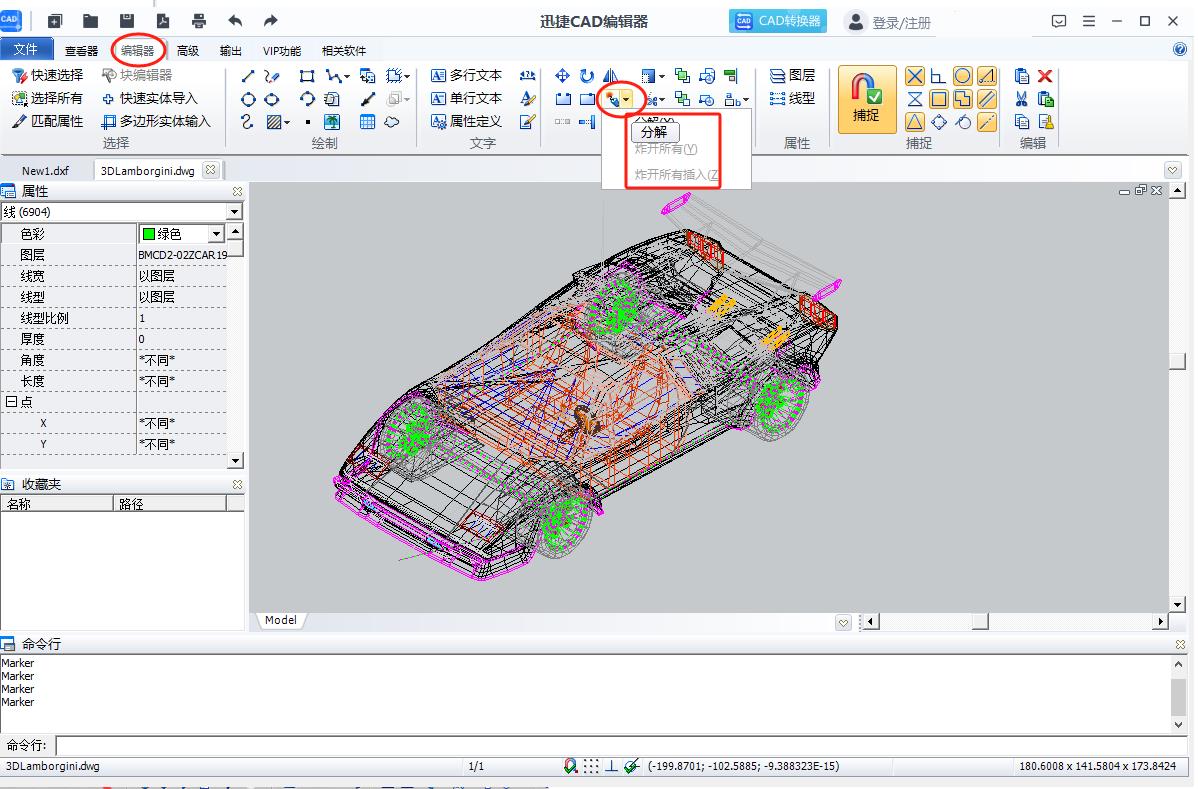Toggle the diamond quadrant snap option
1198x789 pixels.
tap(939, 122)
